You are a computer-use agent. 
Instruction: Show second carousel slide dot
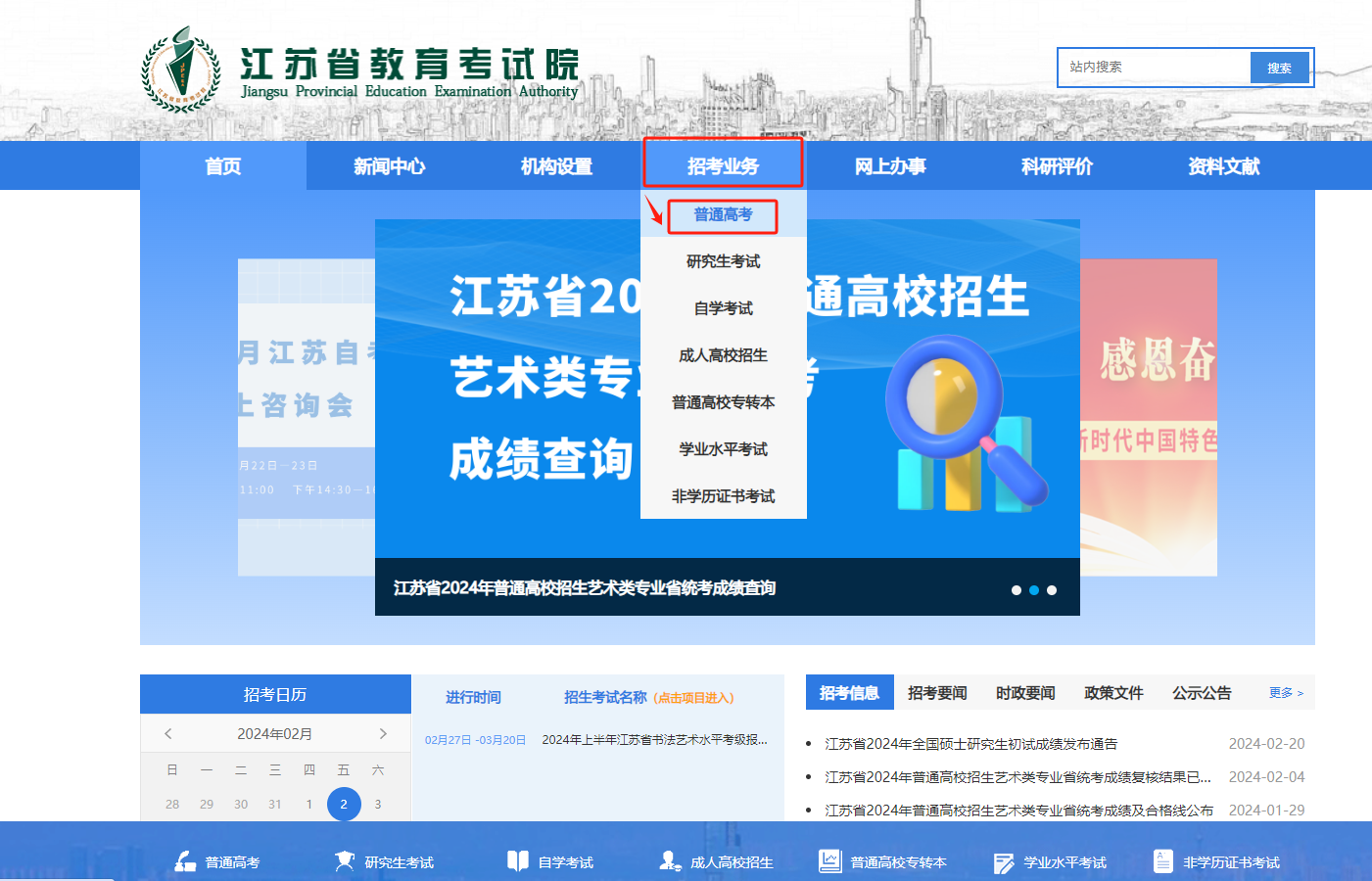pyautogui.click(x=1034, y=590)
